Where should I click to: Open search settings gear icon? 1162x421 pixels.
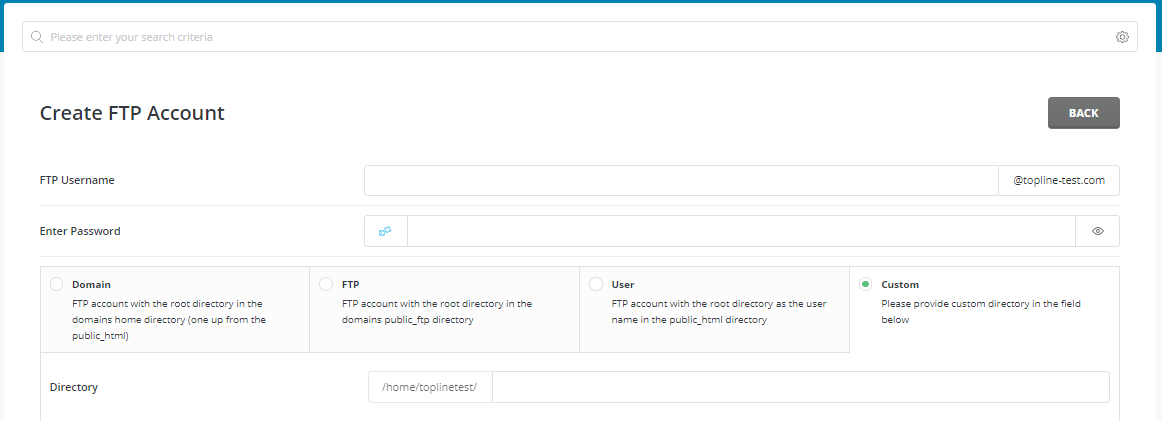[x=1122, y=37]
